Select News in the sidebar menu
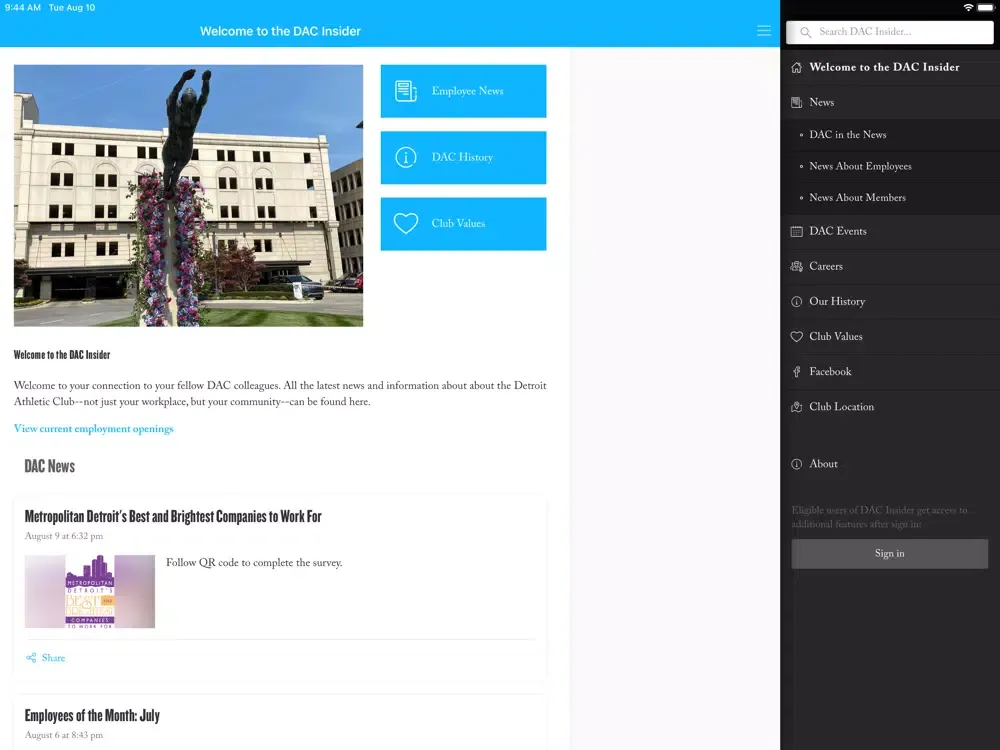1000x750 pixels. tap(890, 102)
